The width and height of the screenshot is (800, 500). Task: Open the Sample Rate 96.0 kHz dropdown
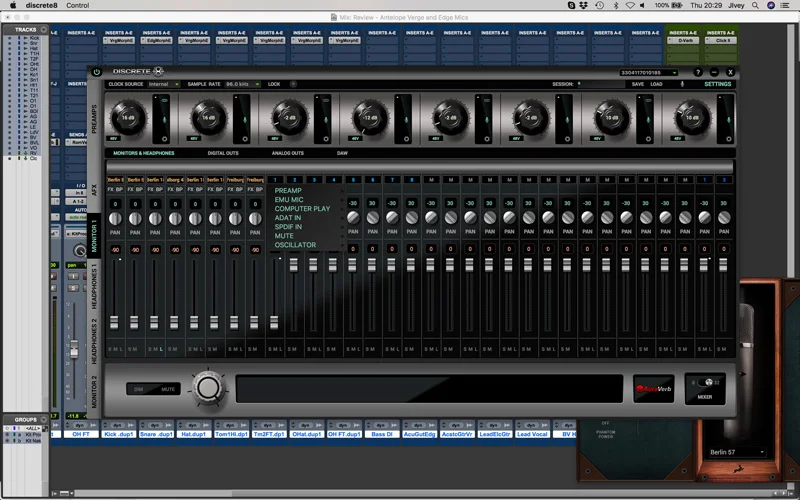tap(243, 84)
